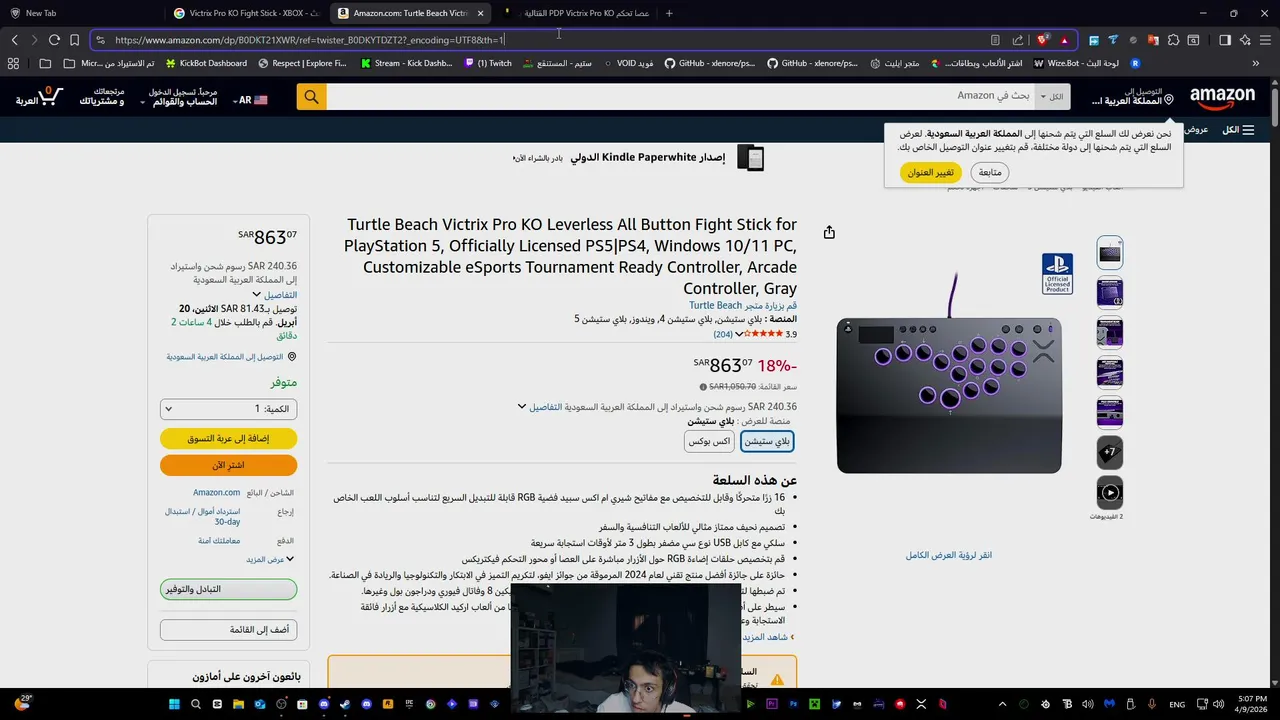Open the KickBot Dashboard bookmark
This screenshot has height=720, width=1280.
coord(205,63)
